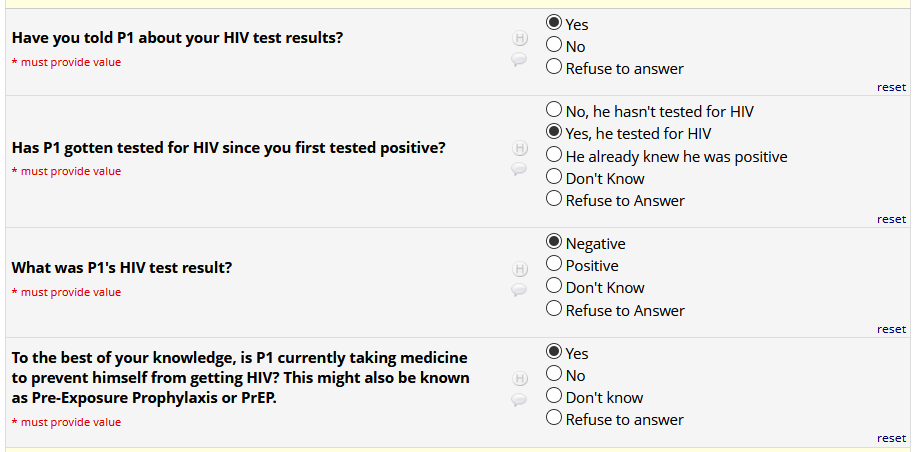Viewport: 915px width, 452px height.
Task: Choose 'Refuse to answer' for telling P1 results
Action: (554, 68)
